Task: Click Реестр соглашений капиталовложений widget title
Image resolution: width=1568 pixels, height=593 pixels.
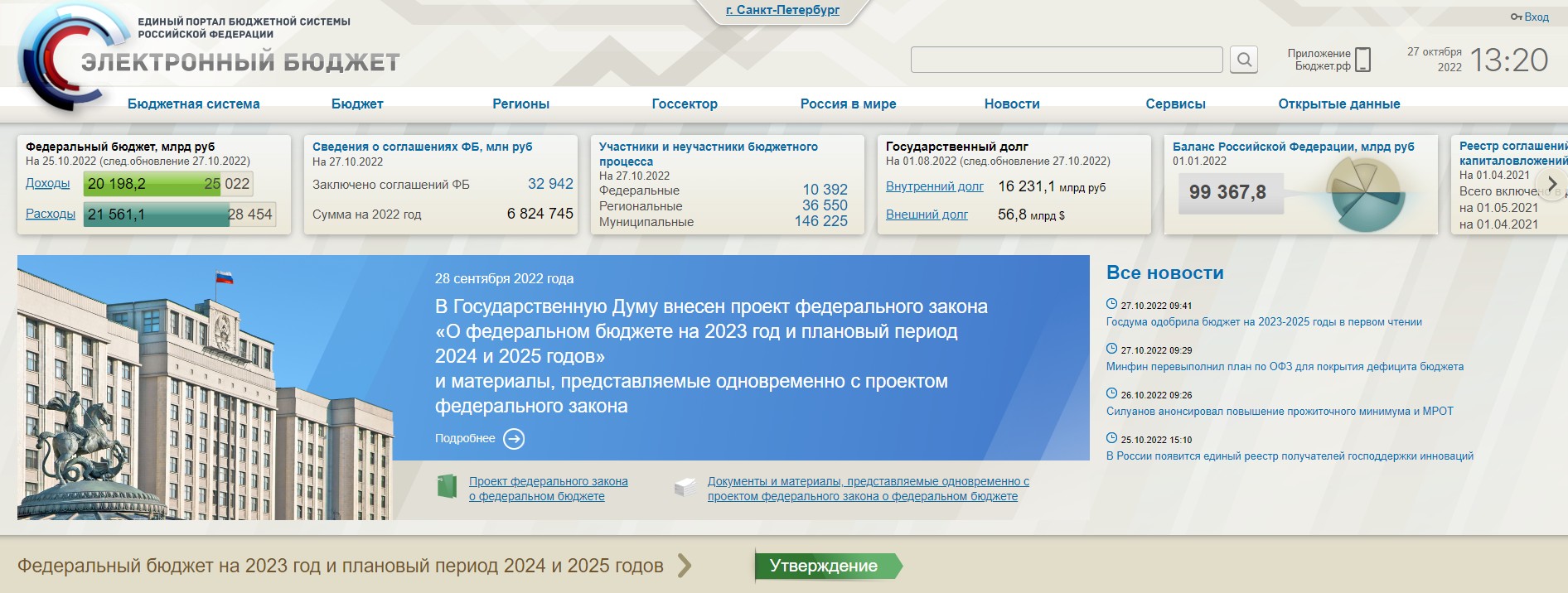Action: click(1513, 153)
